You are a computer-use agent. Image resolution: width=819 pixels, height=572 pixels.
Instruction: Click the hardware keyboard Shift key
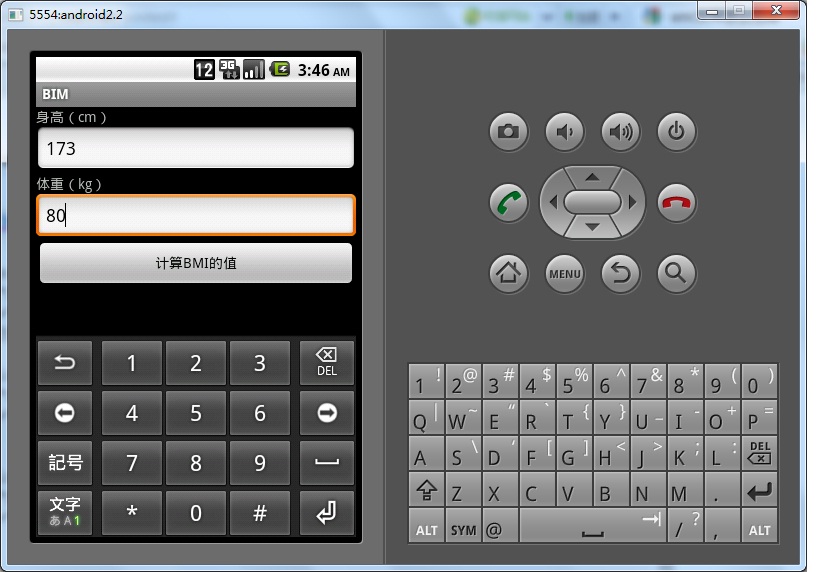point(427,489)
